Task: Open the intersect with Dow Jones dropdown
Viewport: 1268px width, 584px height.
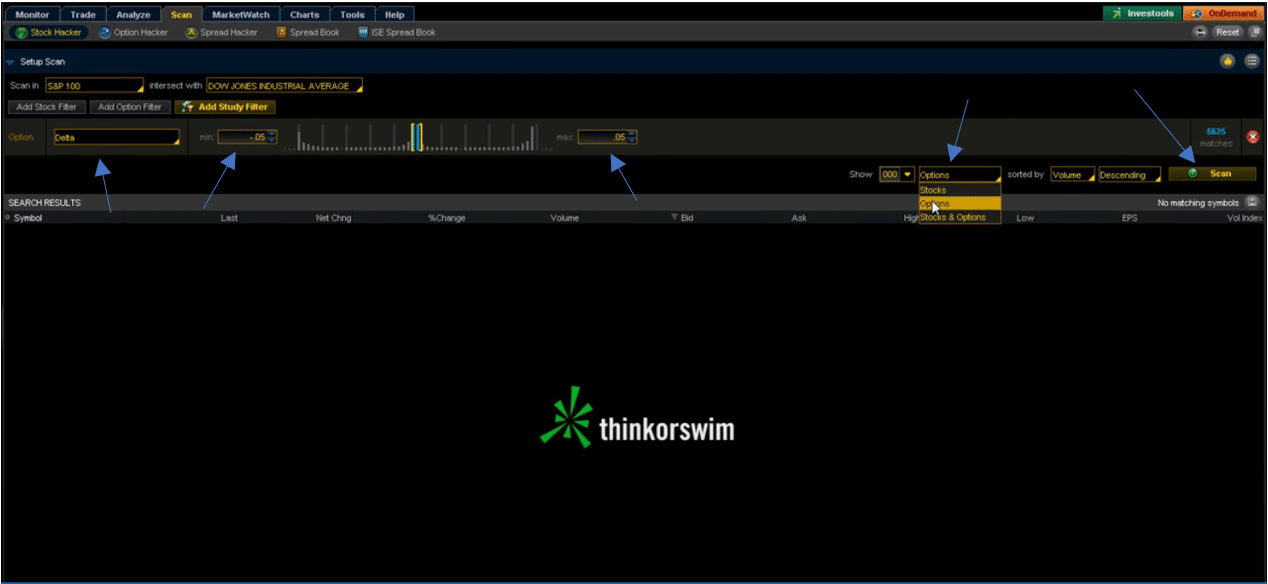Action: click(x=284, y=86)
